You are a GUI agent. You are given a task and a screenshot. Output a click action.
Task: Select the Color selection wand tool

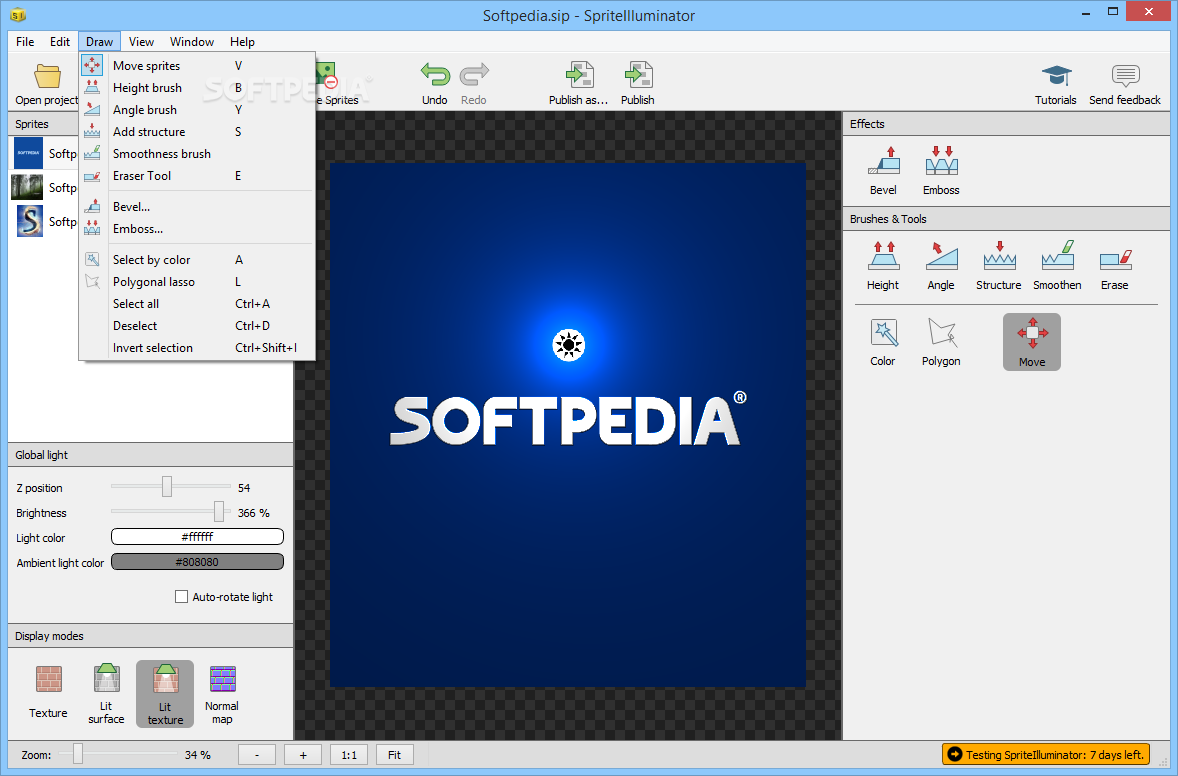click(884, 332)
